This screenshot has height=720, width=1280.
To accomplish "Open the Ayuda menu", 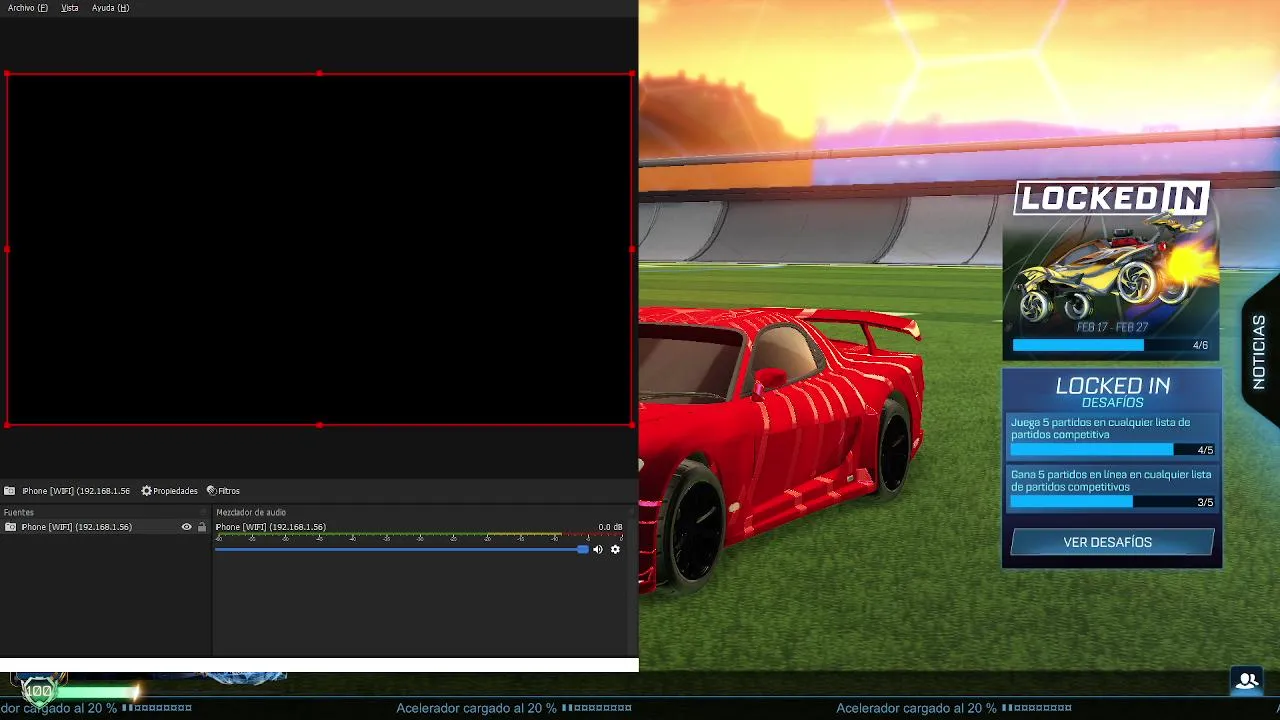I will tap(110, 8).
